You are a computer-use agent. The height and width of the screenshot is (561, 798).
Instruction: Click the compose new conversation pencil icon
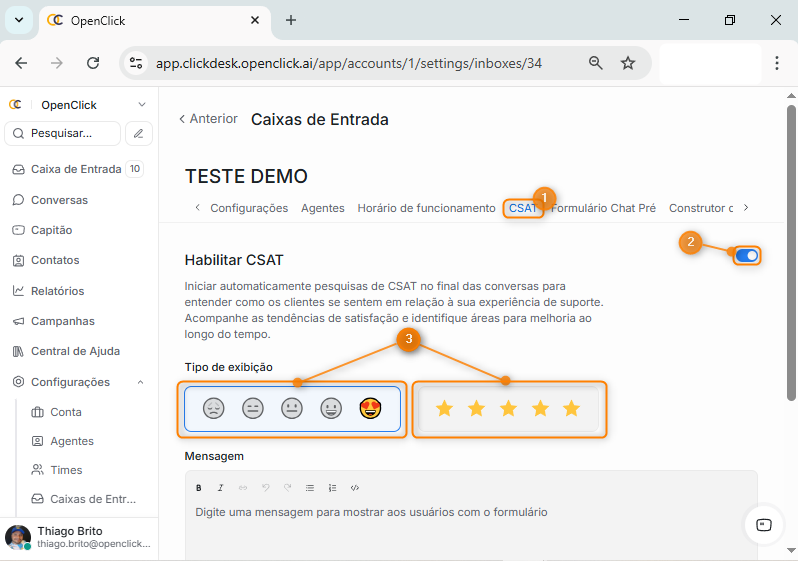tap(139, 133)
